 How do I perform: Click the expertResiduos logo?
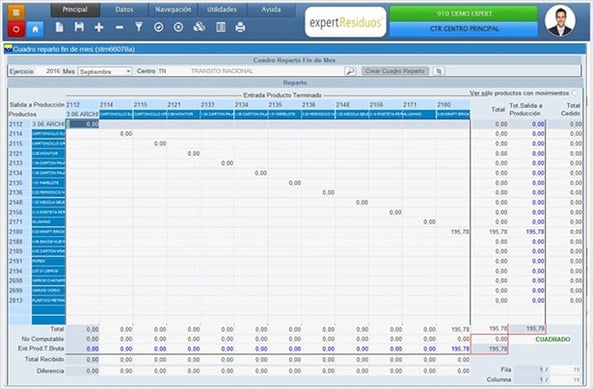pyautogui.click(x=346, y=22)
